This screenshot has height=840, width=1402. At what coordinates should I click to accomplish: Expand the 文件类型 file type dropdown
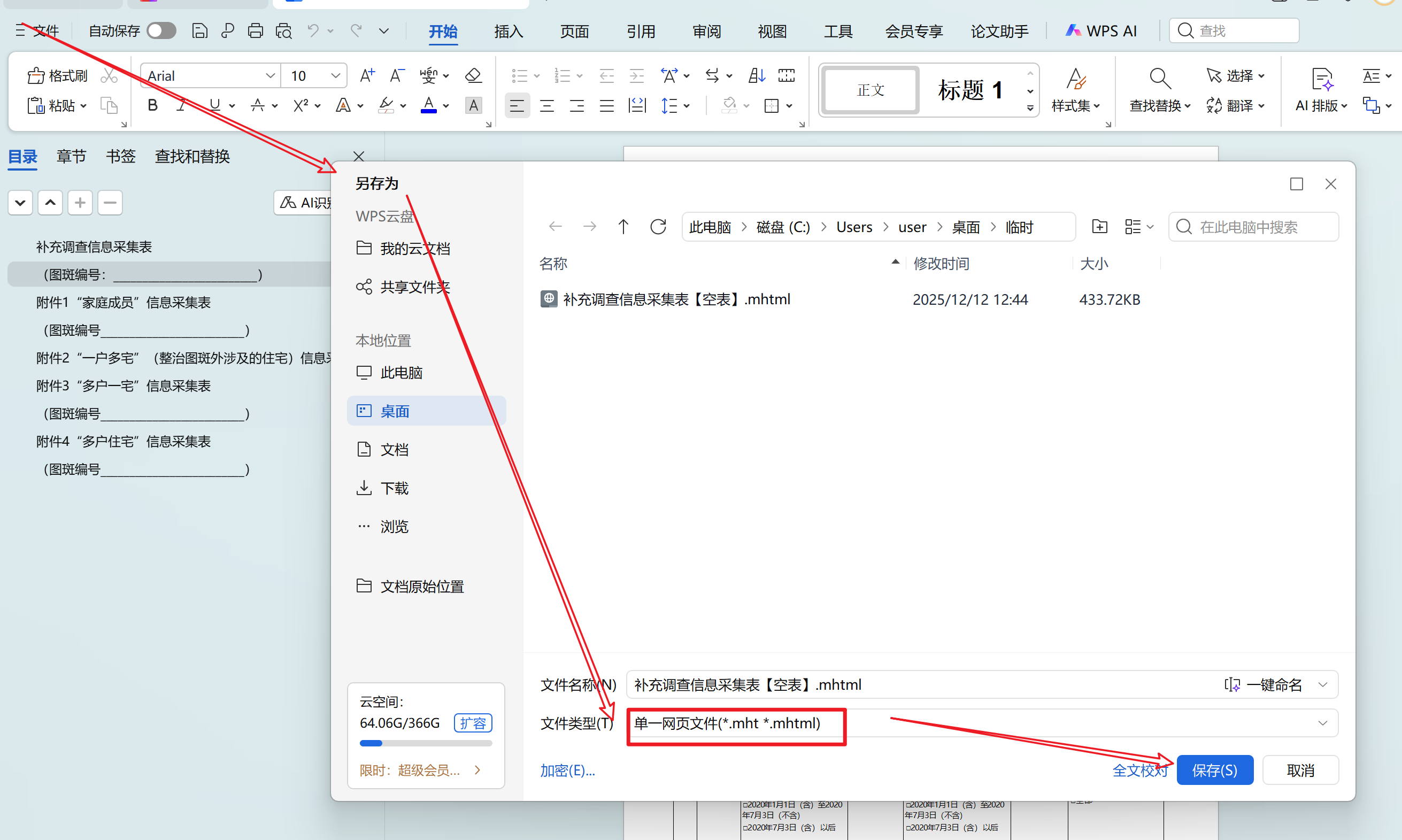(x=1322, y=723)
